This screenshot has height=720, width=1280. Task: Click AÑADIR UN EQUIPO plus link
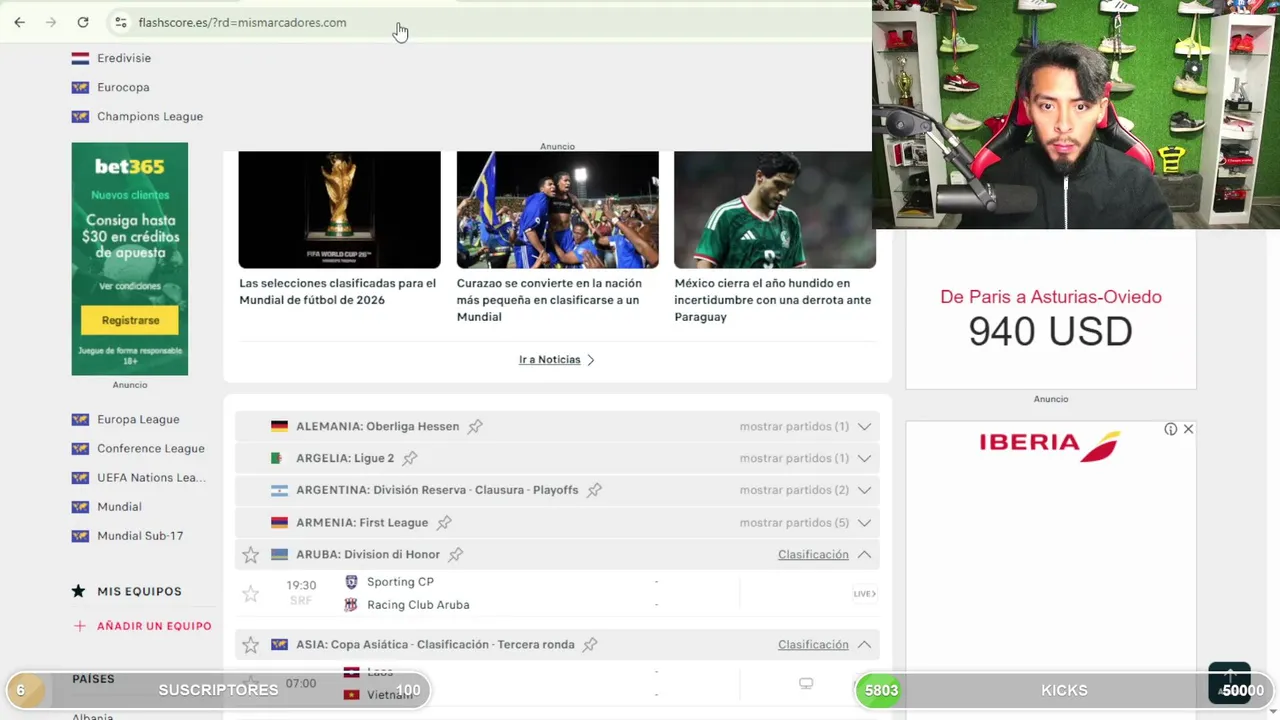pyautogui.click(x=142, y=626)
